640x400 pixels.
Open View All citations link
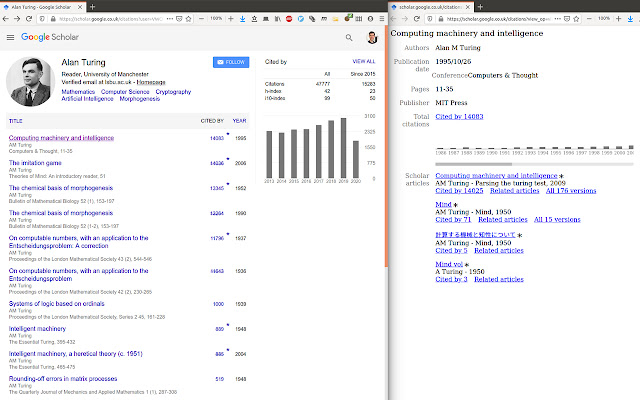coord(364,62)
